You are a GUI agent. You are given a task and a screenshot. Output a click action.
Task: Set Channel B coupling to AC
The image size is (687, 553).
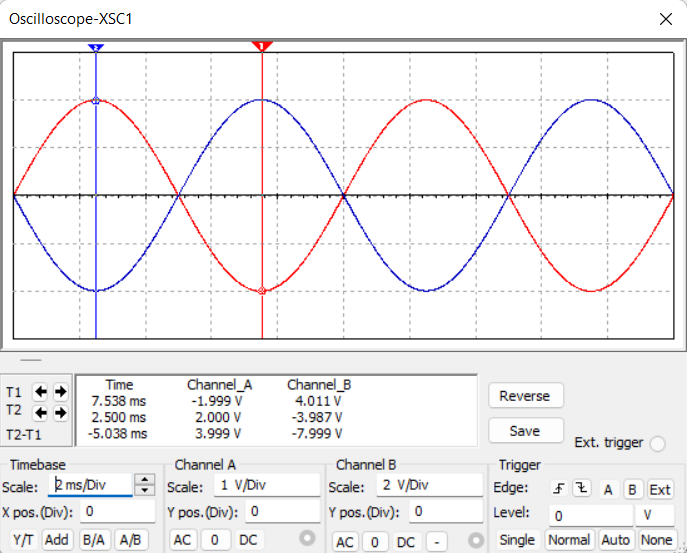click(x=345, y=542)
